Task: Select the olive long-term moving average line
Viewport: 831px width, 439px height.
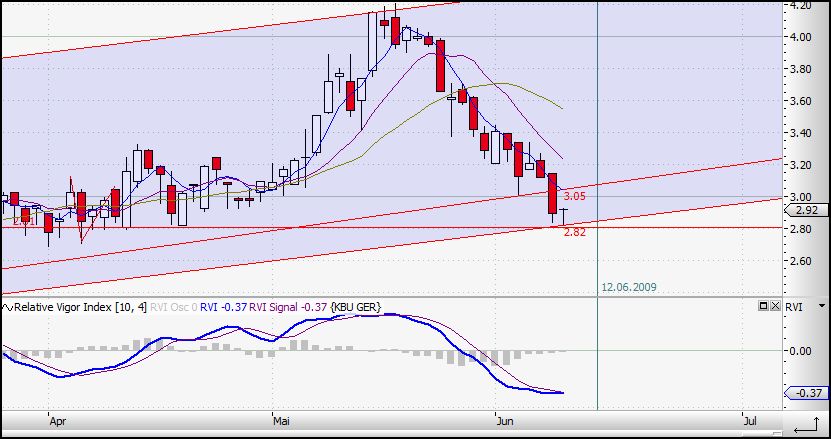Action: [520, 88]
